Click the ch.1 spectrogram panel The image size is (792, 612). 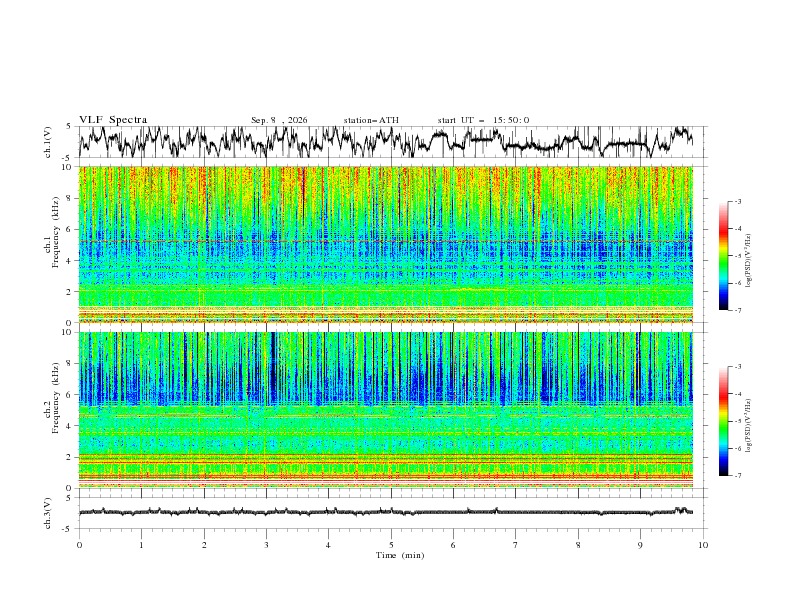[x=386, y=244]
